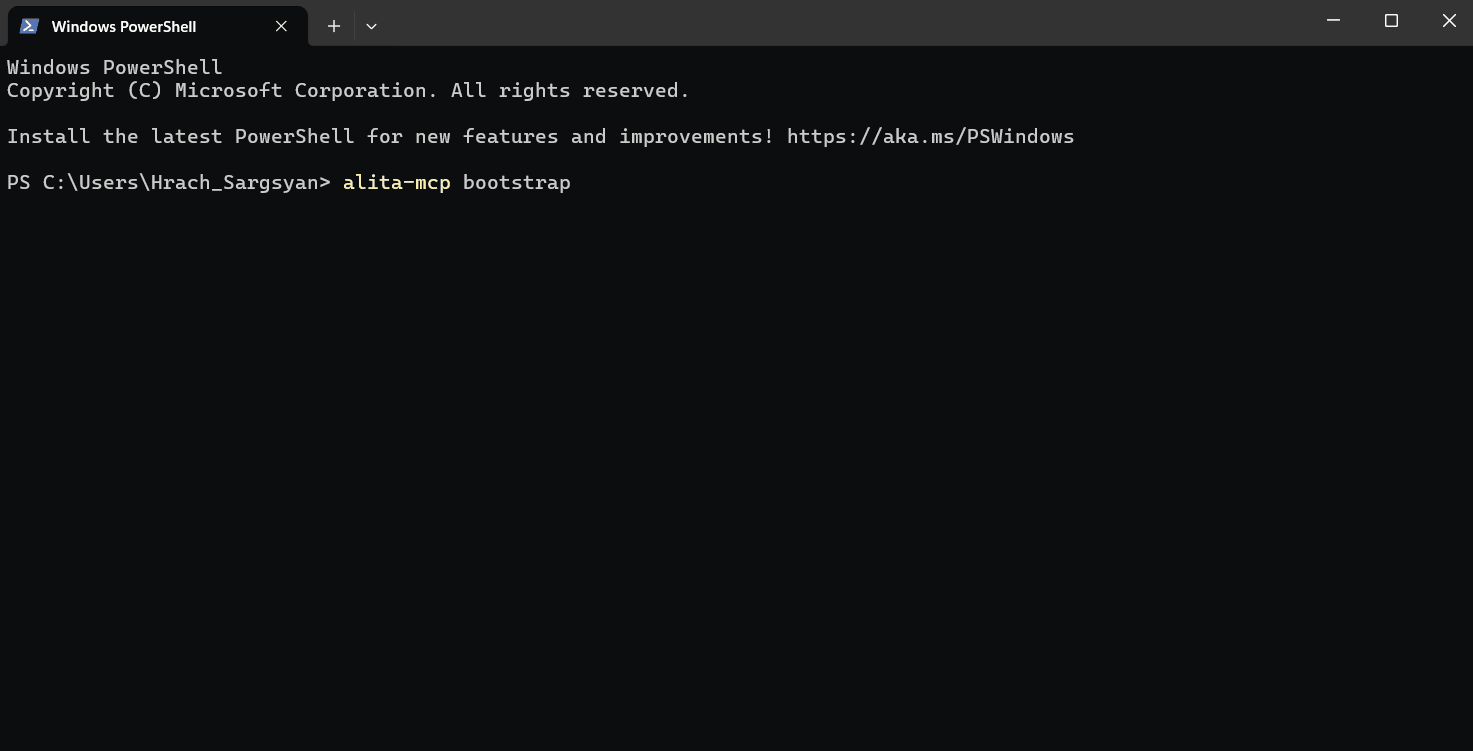Image resolution: width=1473 pixels, height=751 pixels.
Task: Open the https://aka.ms/PSWindows link
Action: coord(930,136)
